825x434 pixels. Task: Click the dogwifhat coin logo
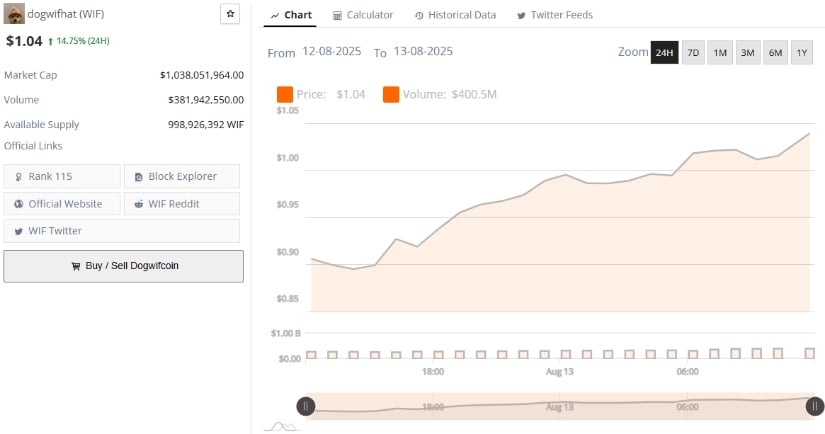pos(14,14)
